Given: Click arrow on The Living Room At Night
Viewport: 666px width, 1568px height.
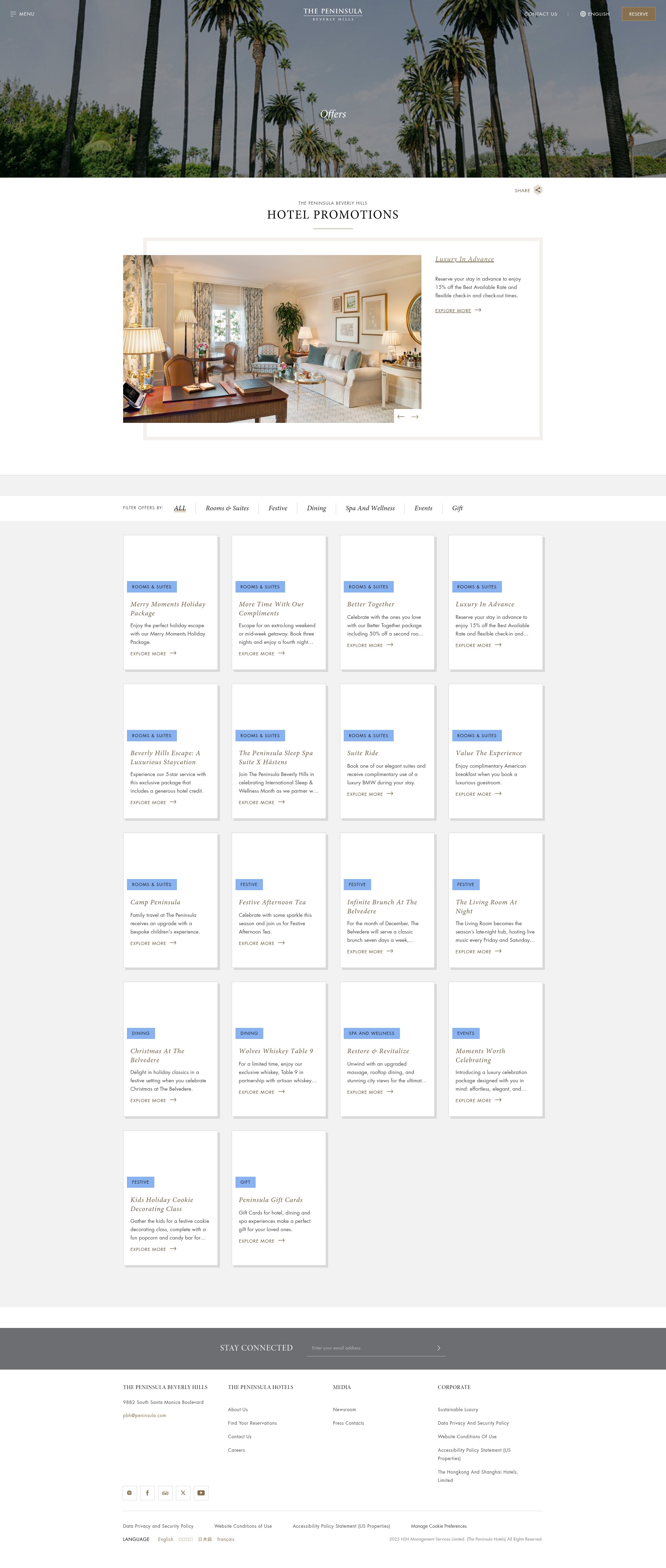Looking at the screenshot, I should [498, 951].
